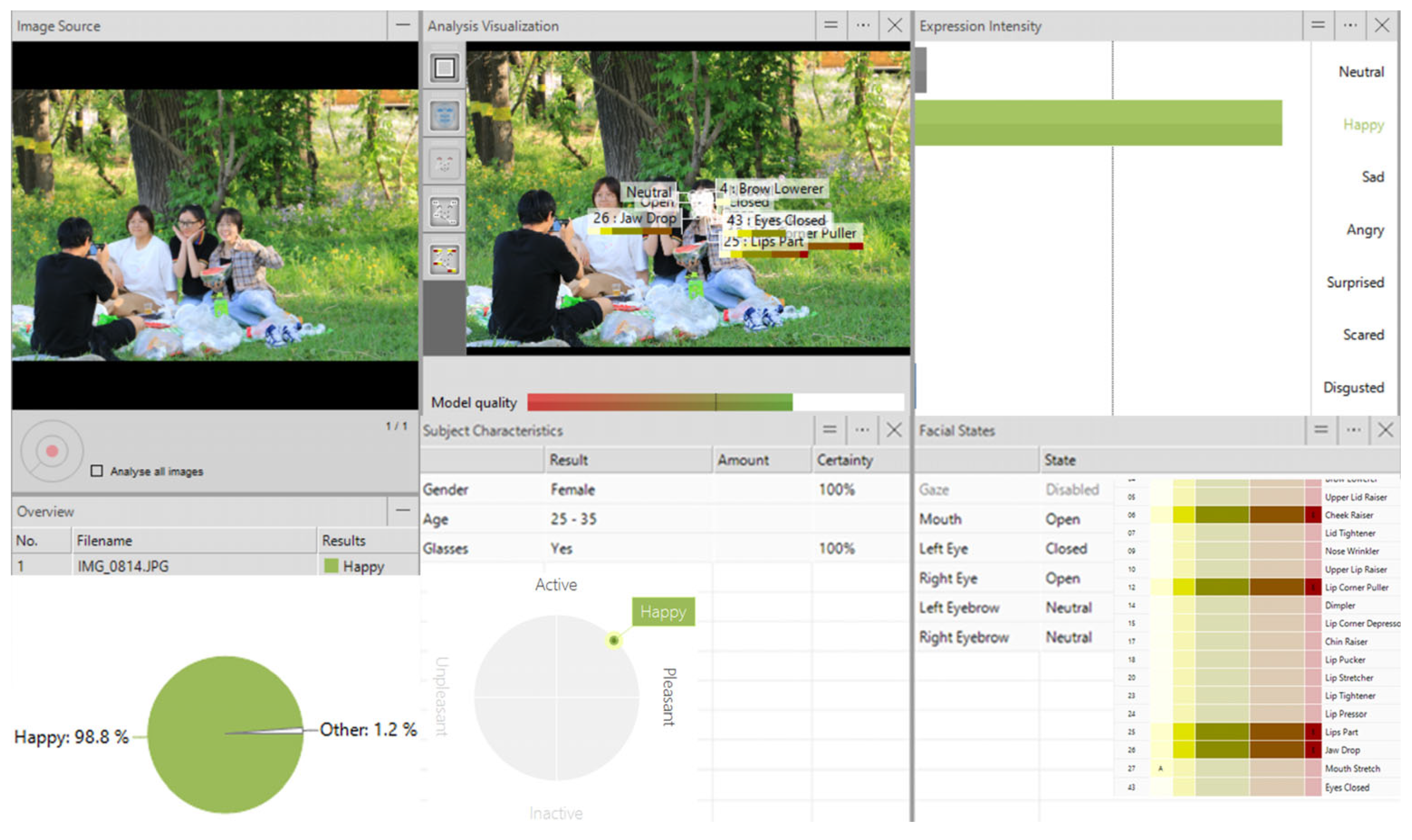The image size is (1412, 840).
Task: Enable the Analyse all images checkbox
Action: click(97, 471)
